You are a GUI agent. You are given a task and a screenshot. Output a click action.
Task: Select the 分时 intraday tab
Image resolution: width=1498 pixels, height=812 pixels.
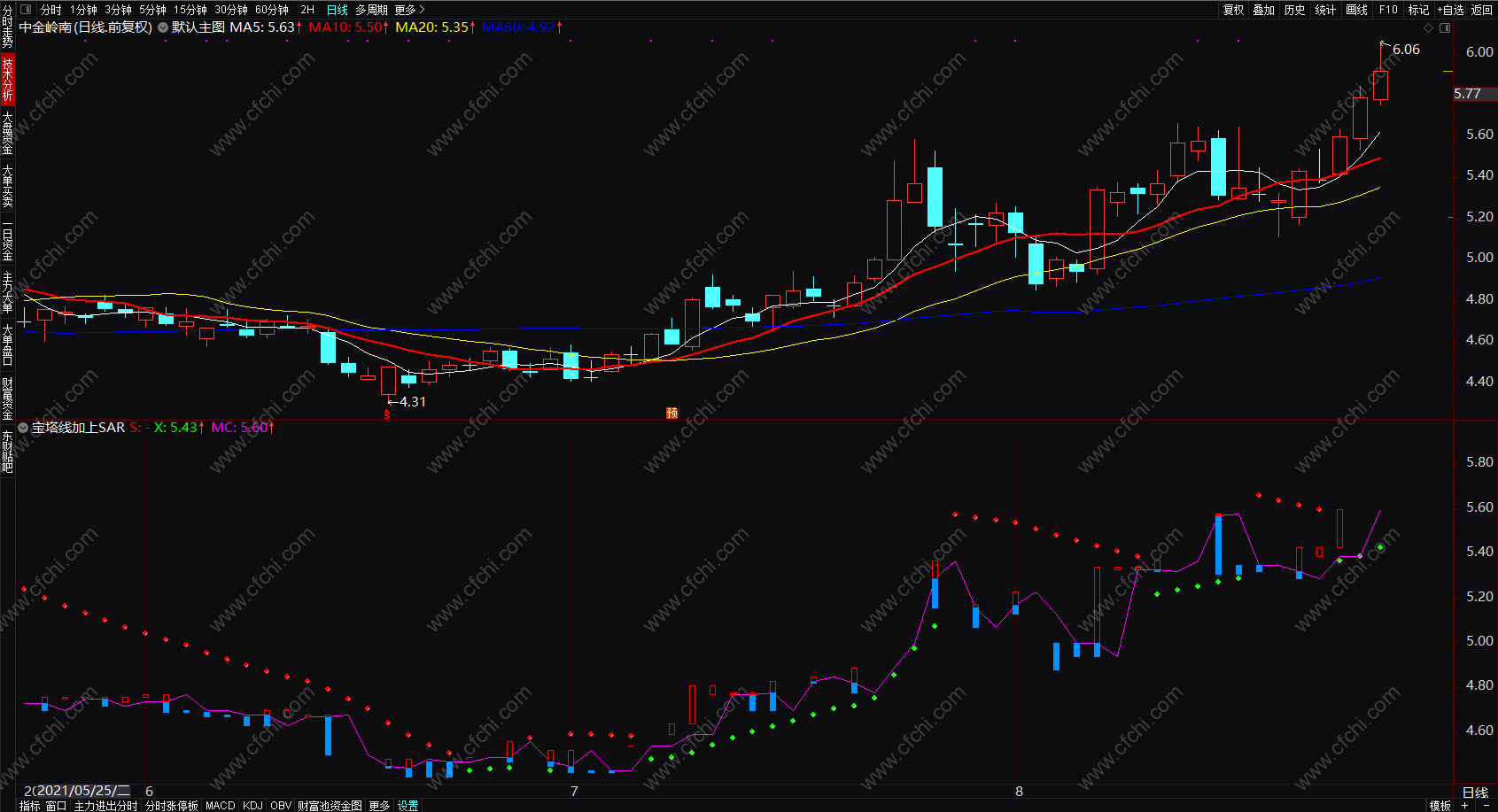51,10
